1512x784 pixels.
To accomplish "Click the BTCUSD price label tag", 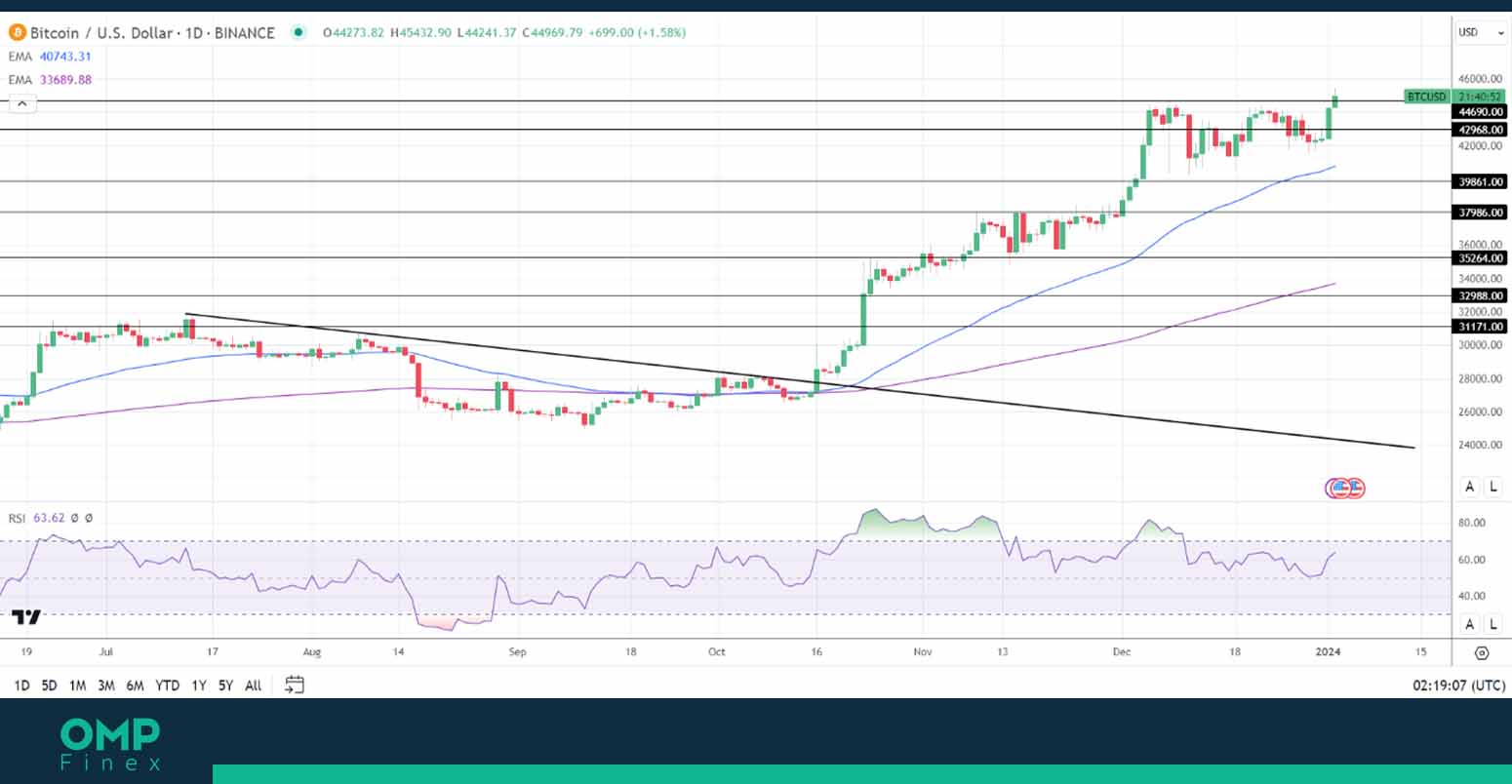I will point(1427,97).
